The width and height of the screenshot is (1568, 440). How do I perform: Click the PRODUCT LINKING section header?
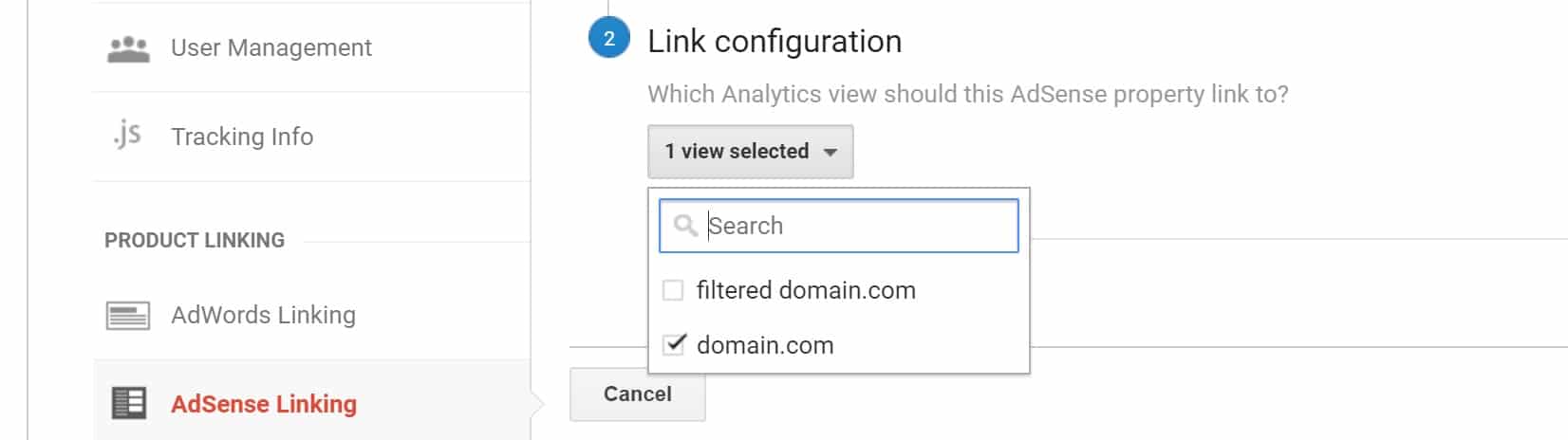pos(195,240)
